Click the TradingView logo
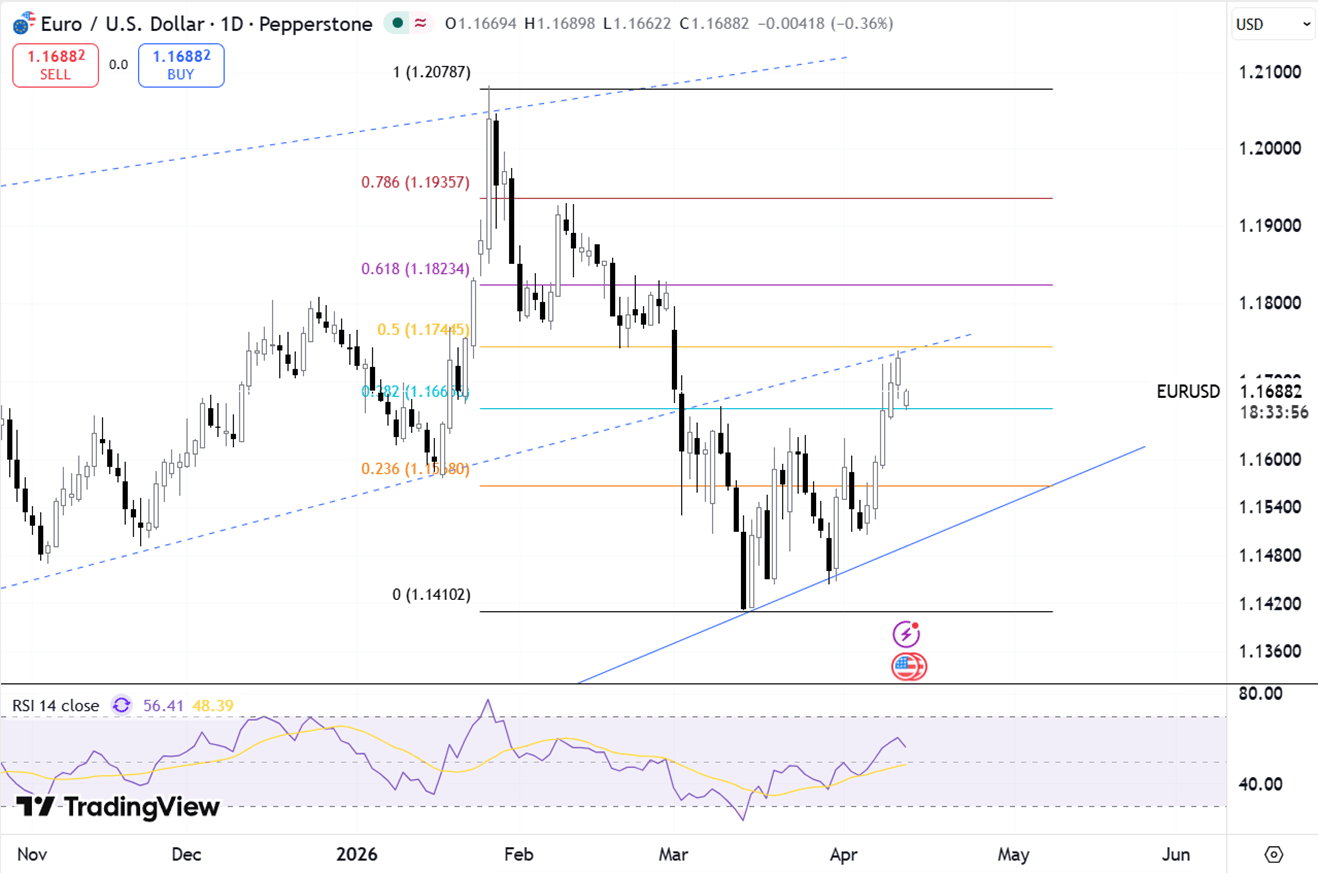 117,806
